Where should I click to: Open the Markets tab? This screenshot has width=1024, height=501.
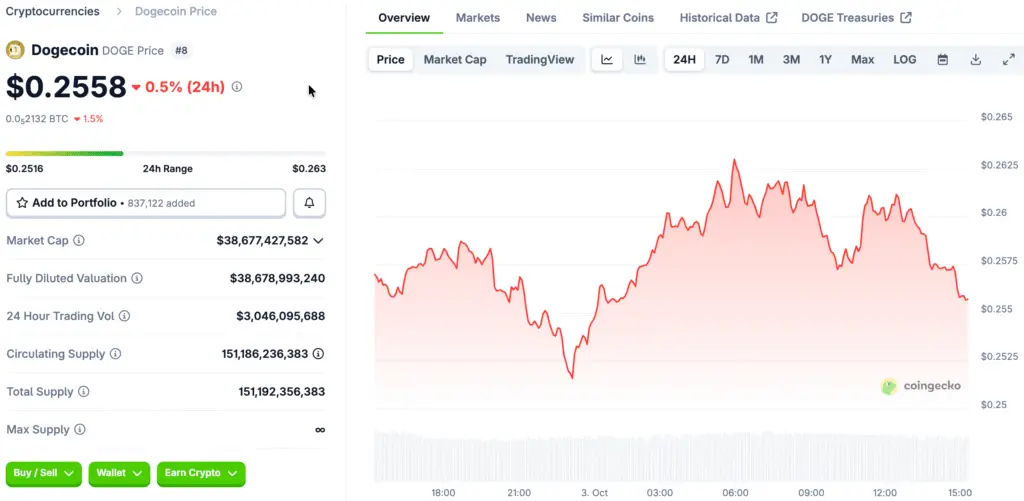pyautogui.click(x=478, y=18)
